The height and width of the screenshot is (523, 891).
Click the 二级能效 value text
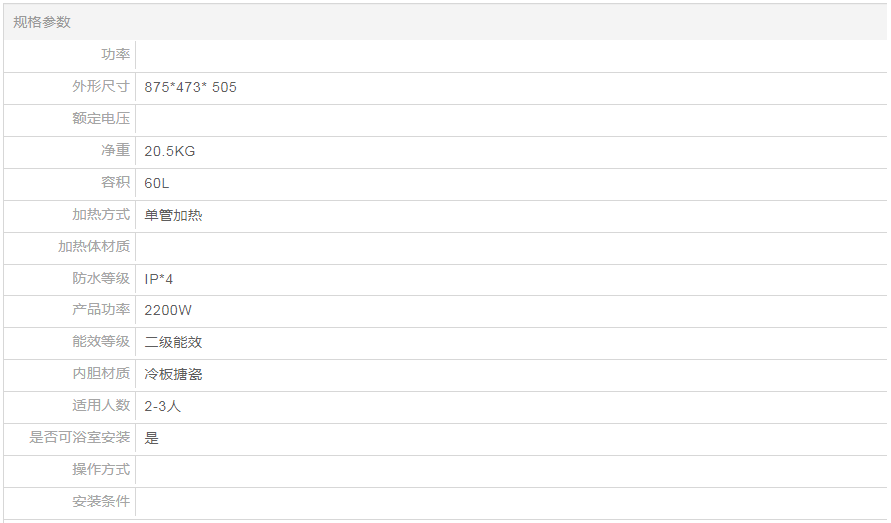pyautogui.click(x=173, y=342)
